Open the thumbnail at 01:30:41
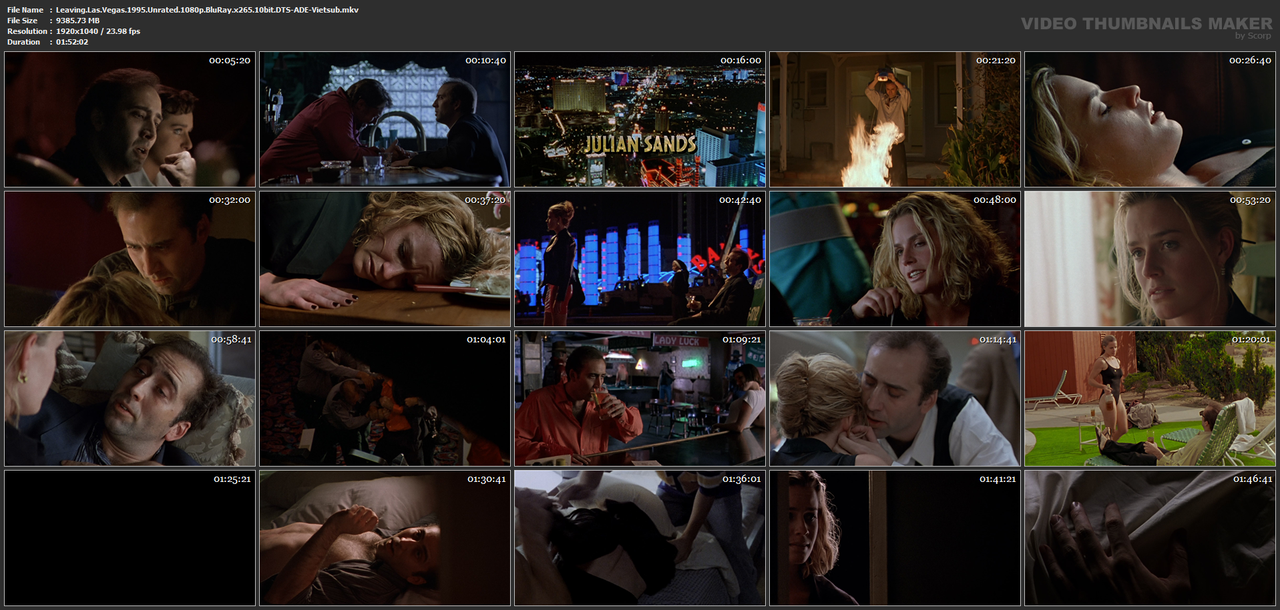Image resolution: width=1280 pixels, height=610 pixels. [x=385, y=537]
